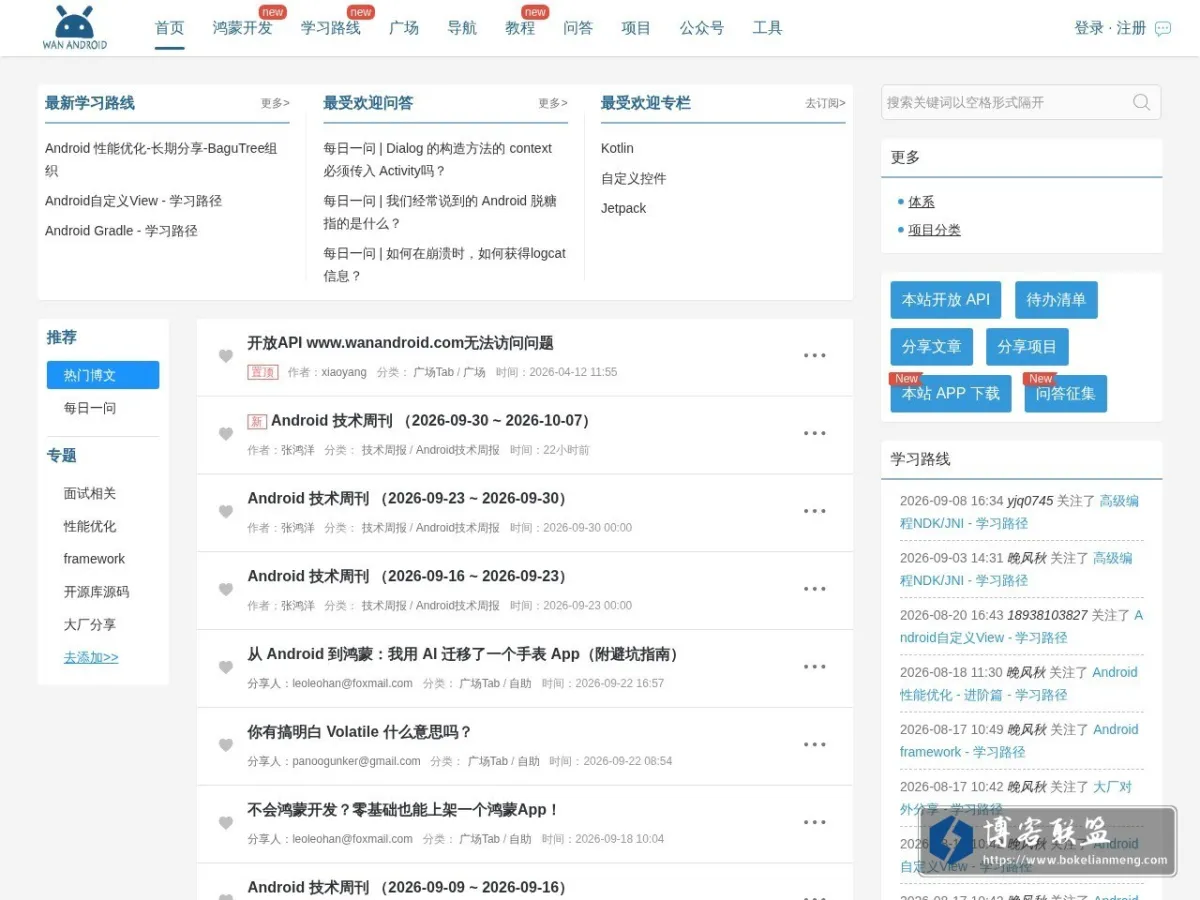
Task: Like the 开放API www.wanandroid.com无法访问问题 post heart
Action: pos(226,356)
